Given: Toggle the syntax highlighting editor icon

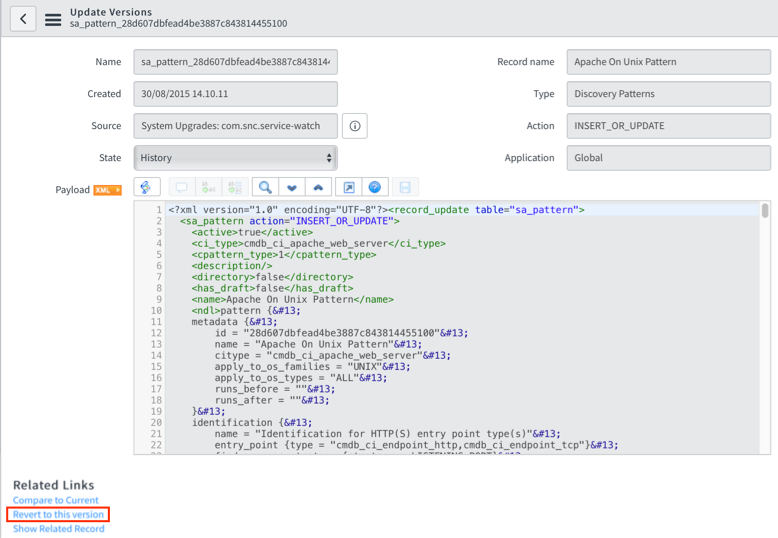Looking at the screenshot, I should (x=146, y=187).
